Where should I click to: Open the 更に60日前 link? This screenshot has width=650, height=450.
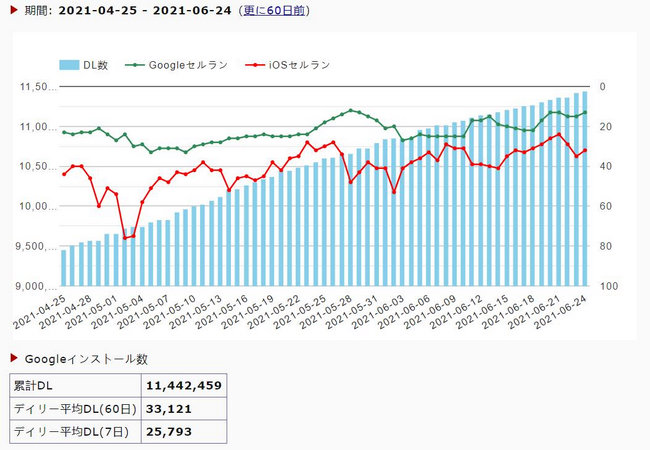click(x=274, y=10)
